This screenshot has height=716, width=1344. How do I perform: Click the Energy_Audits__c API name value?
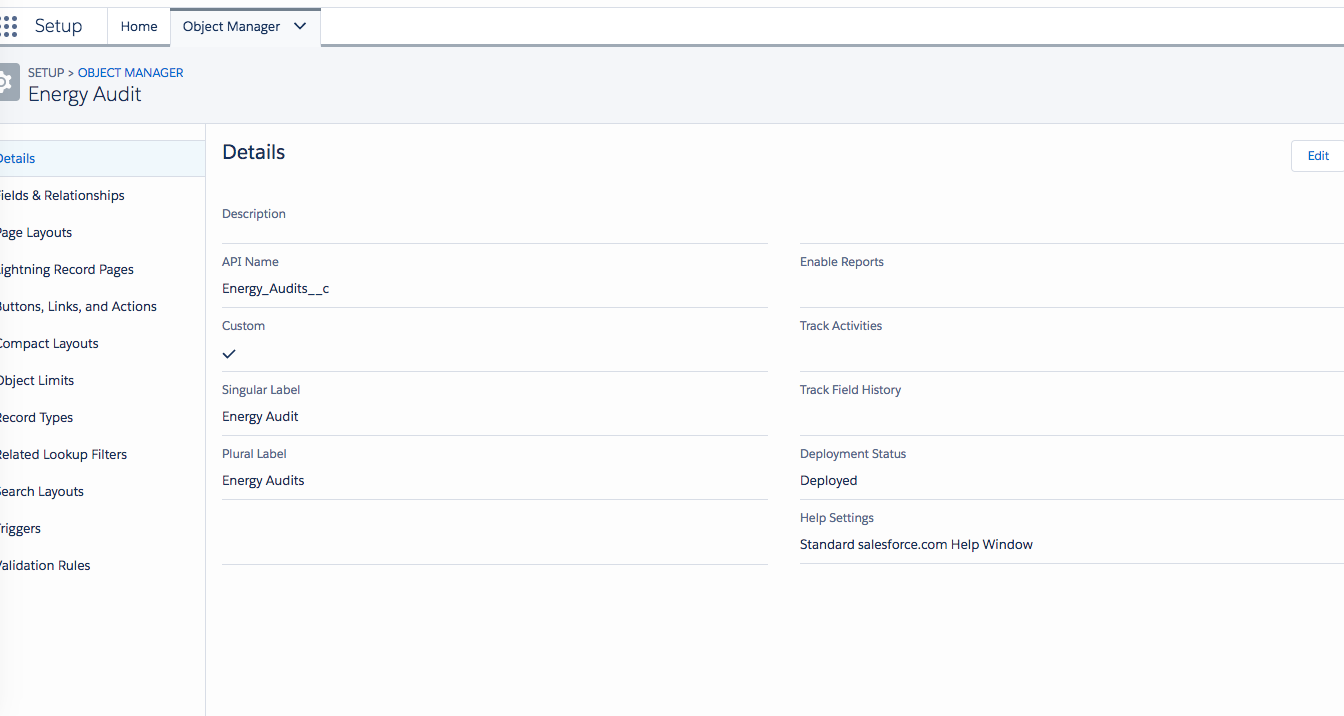[x=276, y=288]
